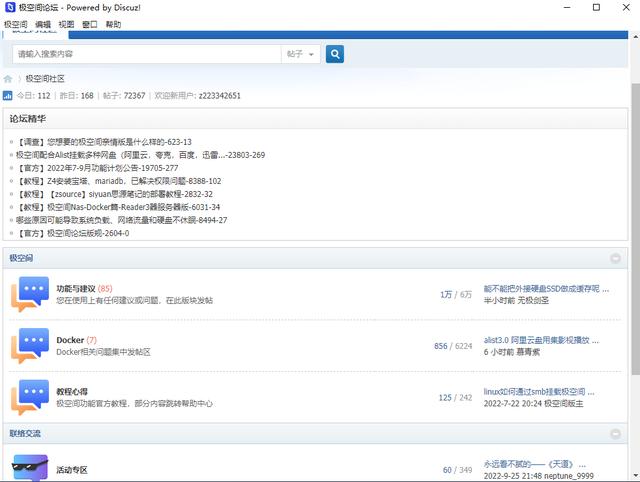
Task: Click the 论坛精华 section heading
Action: (28, 119)
